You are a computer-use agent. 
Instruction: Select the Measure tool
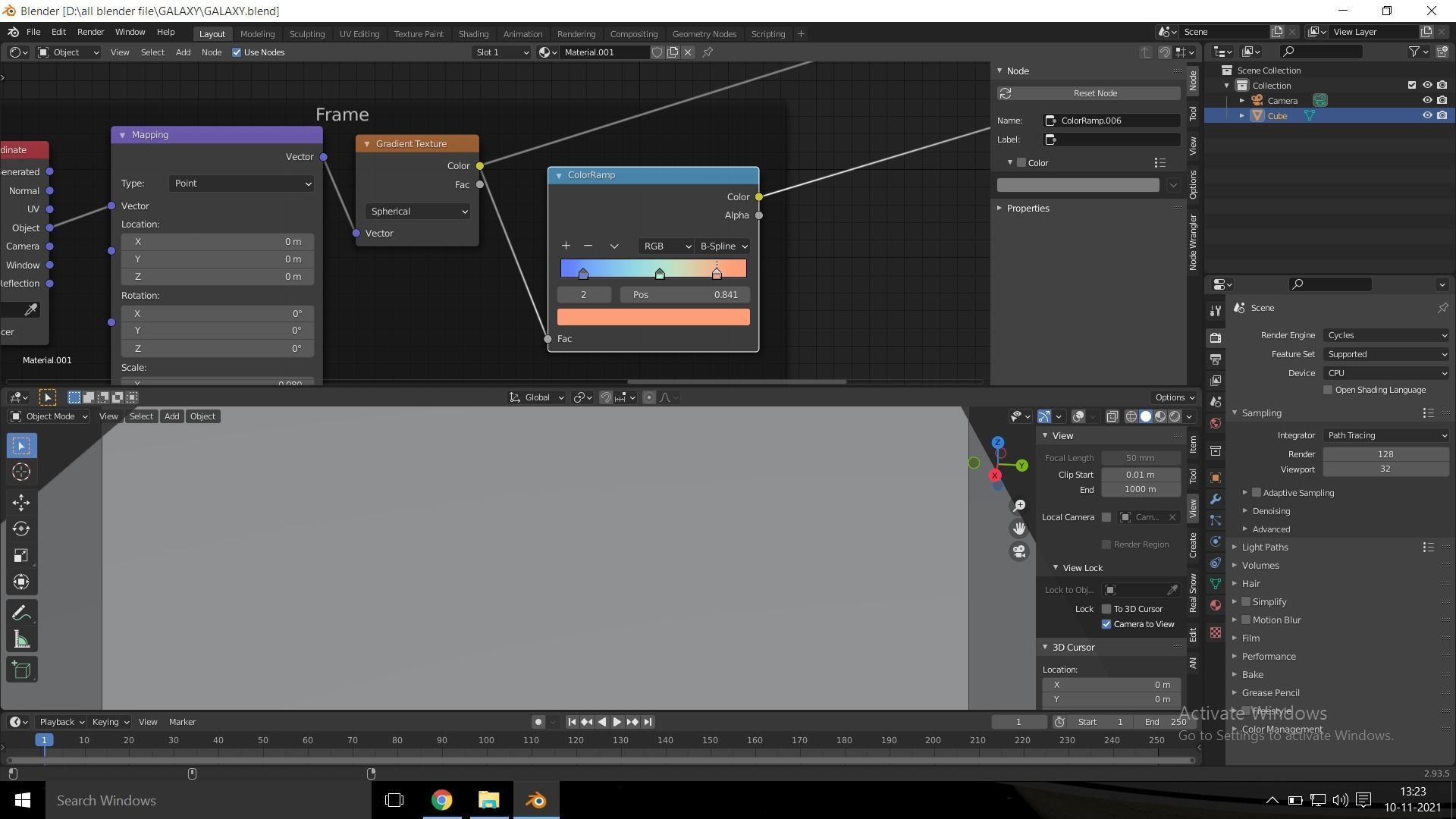coord(21,640)
